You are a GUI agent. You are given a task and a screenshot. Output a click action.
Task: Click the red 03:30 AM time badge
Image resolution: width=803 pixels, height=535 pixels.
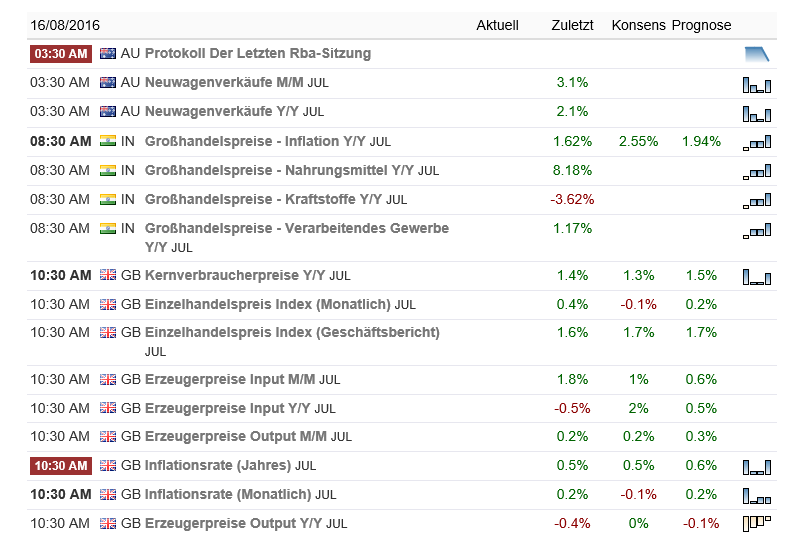click(x=62, y=53)
